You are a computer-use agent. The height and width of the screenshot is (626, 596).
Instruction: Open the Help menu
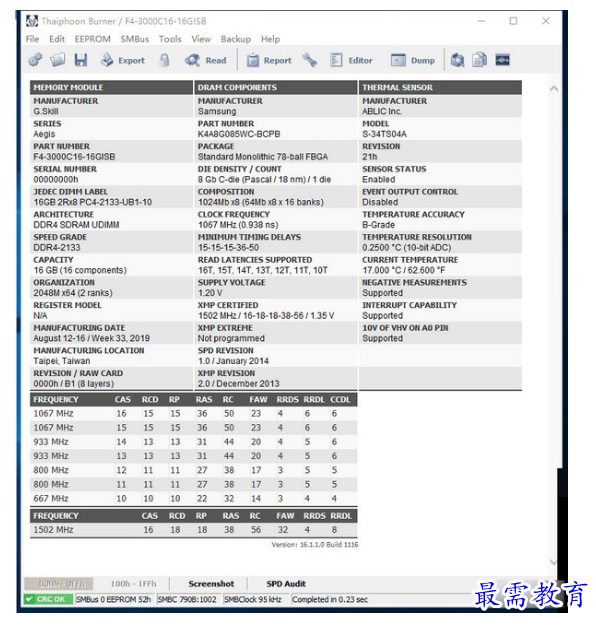(271, 39)
